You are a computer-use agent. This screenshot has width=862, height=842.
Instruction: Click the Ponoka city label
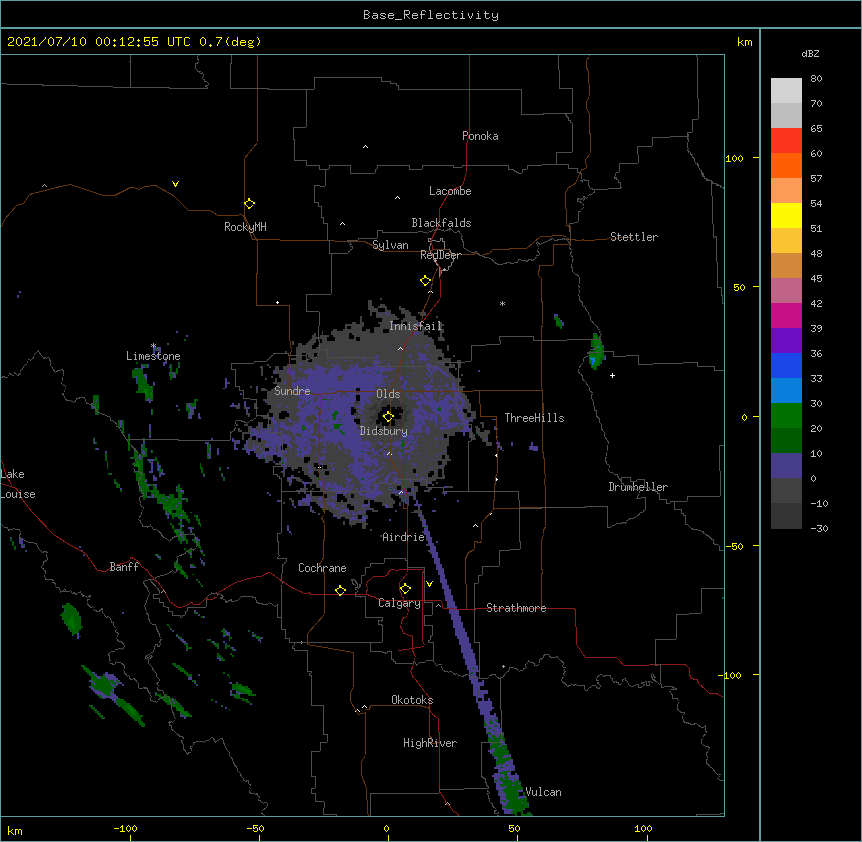pyautogui.click(x=480, y=136)
